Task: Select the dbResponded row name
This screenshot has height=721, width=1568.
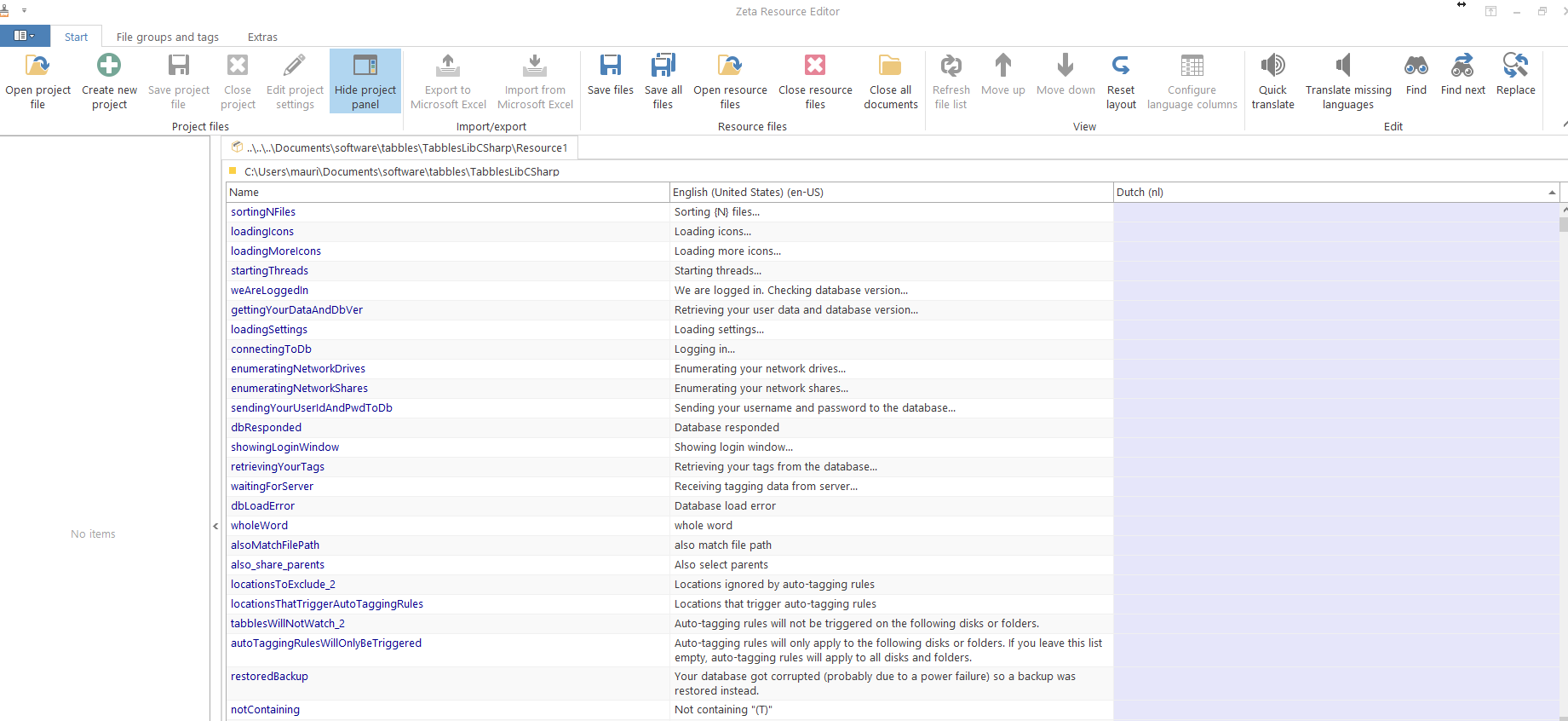Action: (x=266, y=428)
